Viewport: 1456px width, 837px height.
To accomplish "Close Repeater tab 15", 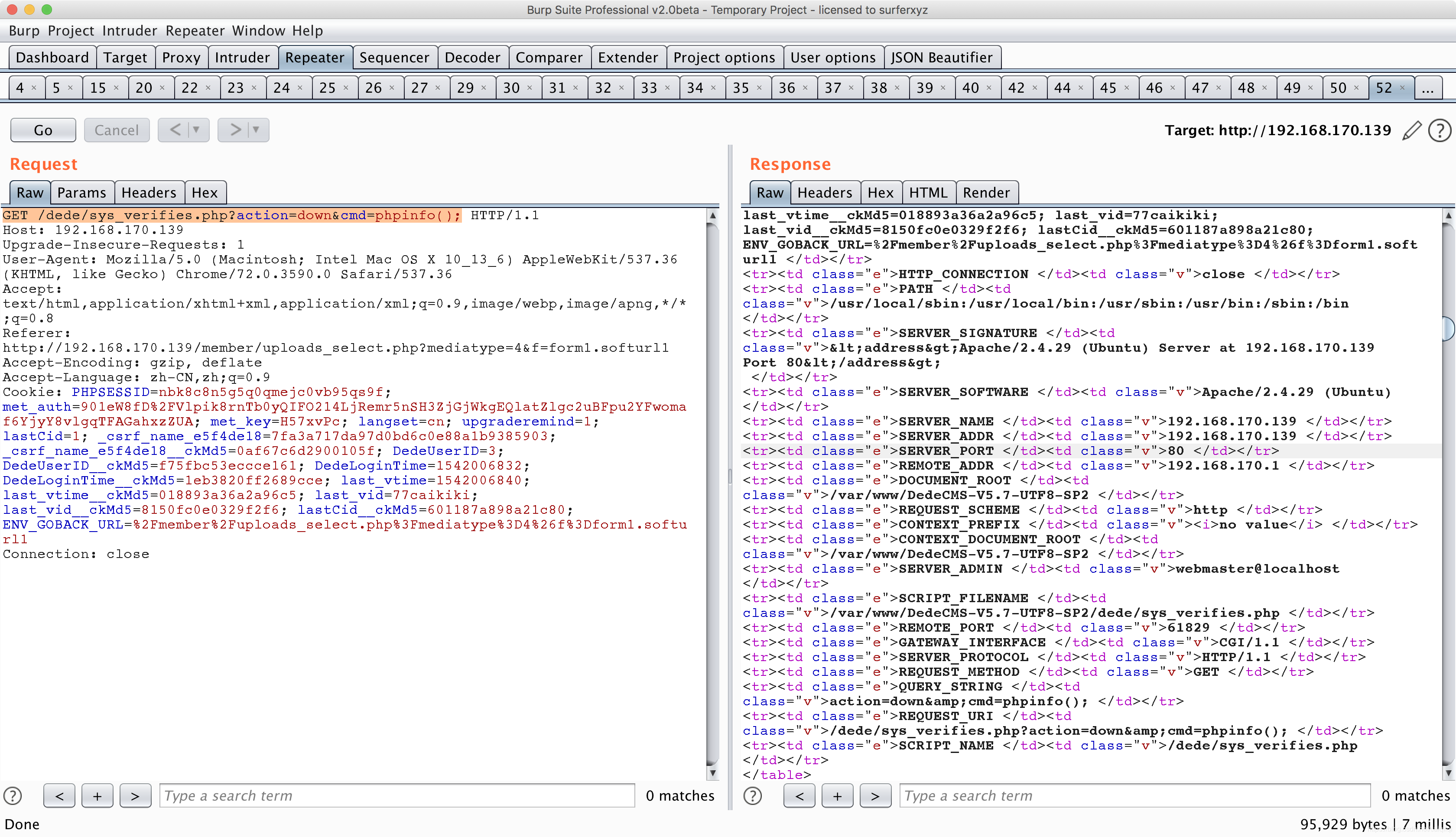I will point(116,88).
